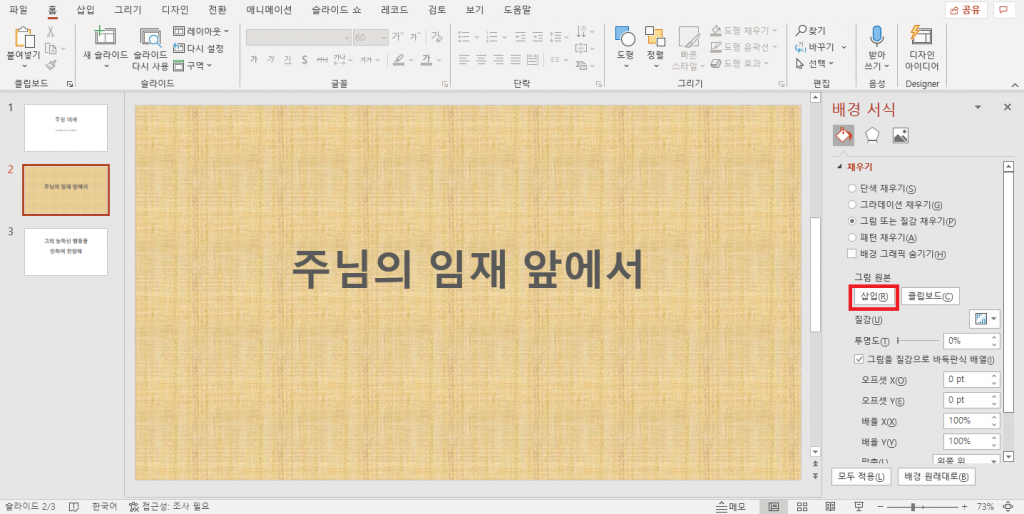Viewport: 1024px width, 514px height.
Task: Open the Transitions (전환) tab
Action: pos(218,10)
